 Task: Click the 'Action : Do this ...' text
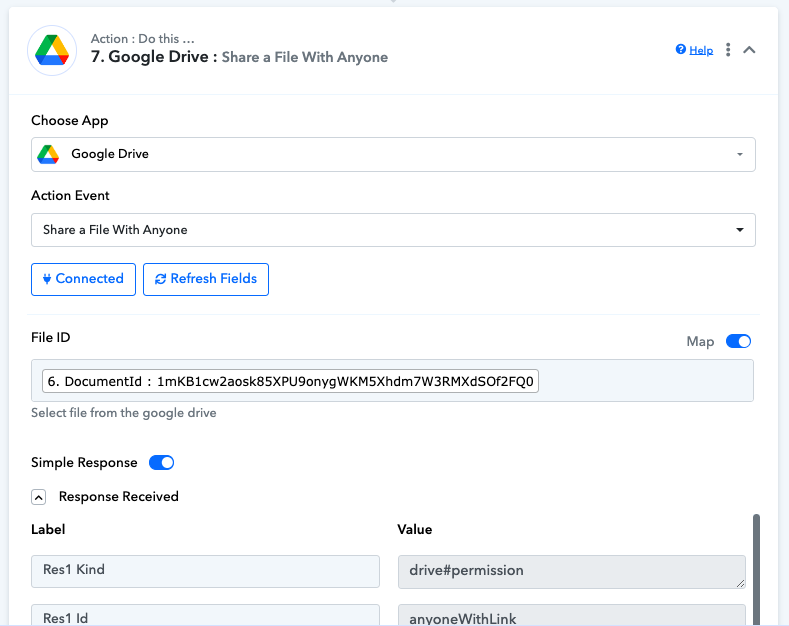(142, 39)
